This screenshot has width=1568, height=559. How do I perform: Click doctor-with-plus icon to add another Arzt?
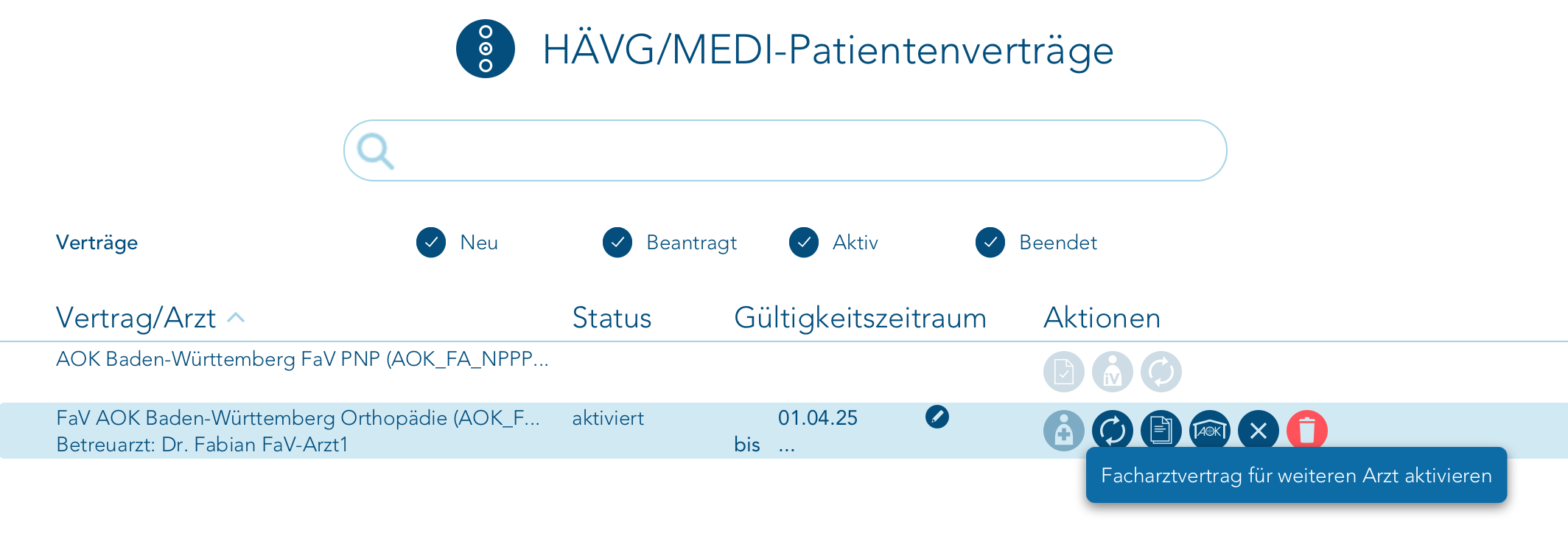1063,431
